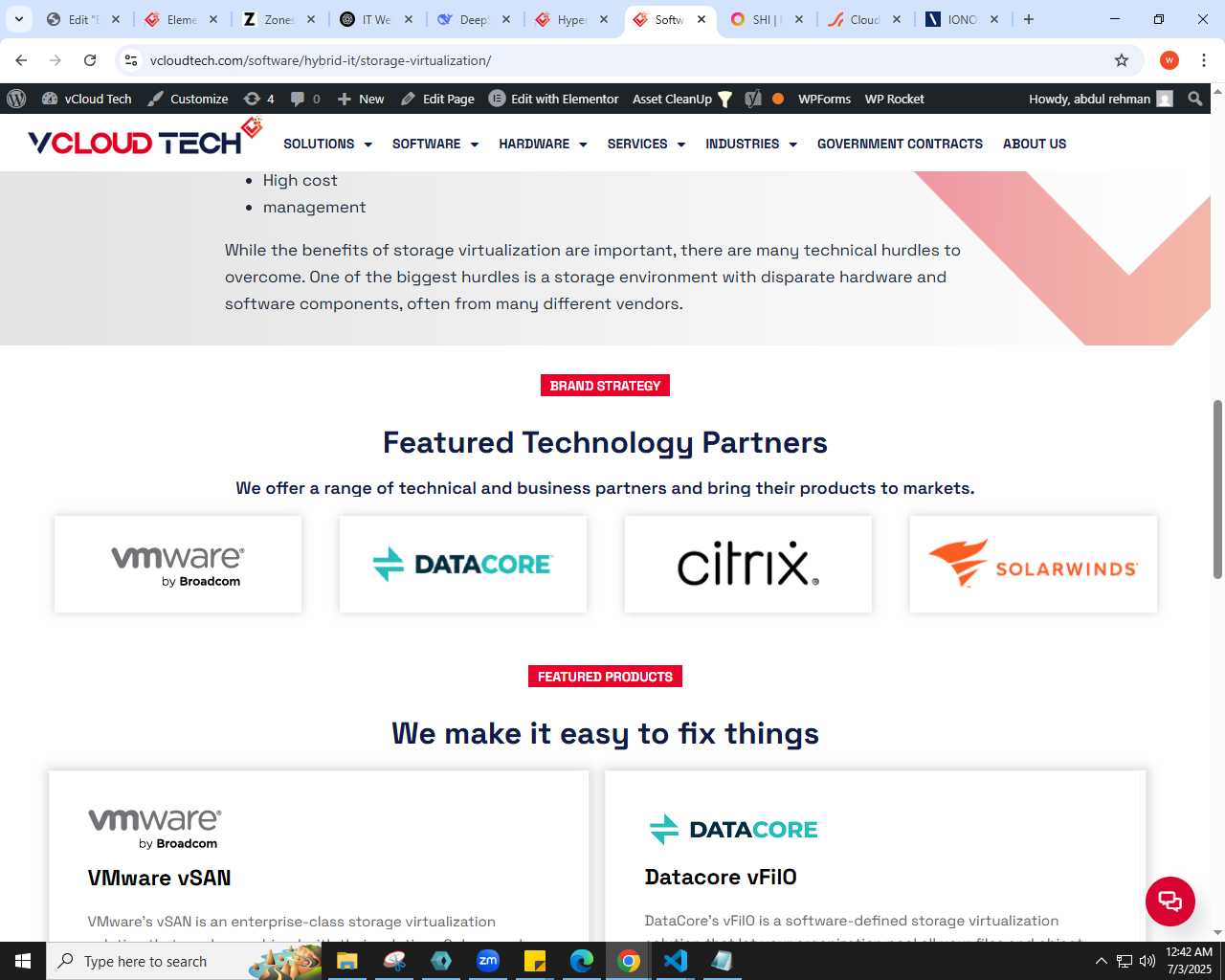Click the updates icon showing 4
This screenshot has width=1225, height=980.
pos(258,99)
